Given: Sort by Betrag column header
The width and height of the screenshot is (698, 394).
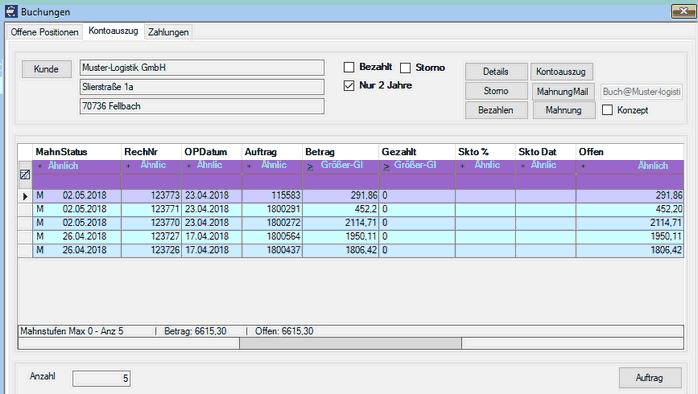Looking at the screenshot, I should (341, 152).
